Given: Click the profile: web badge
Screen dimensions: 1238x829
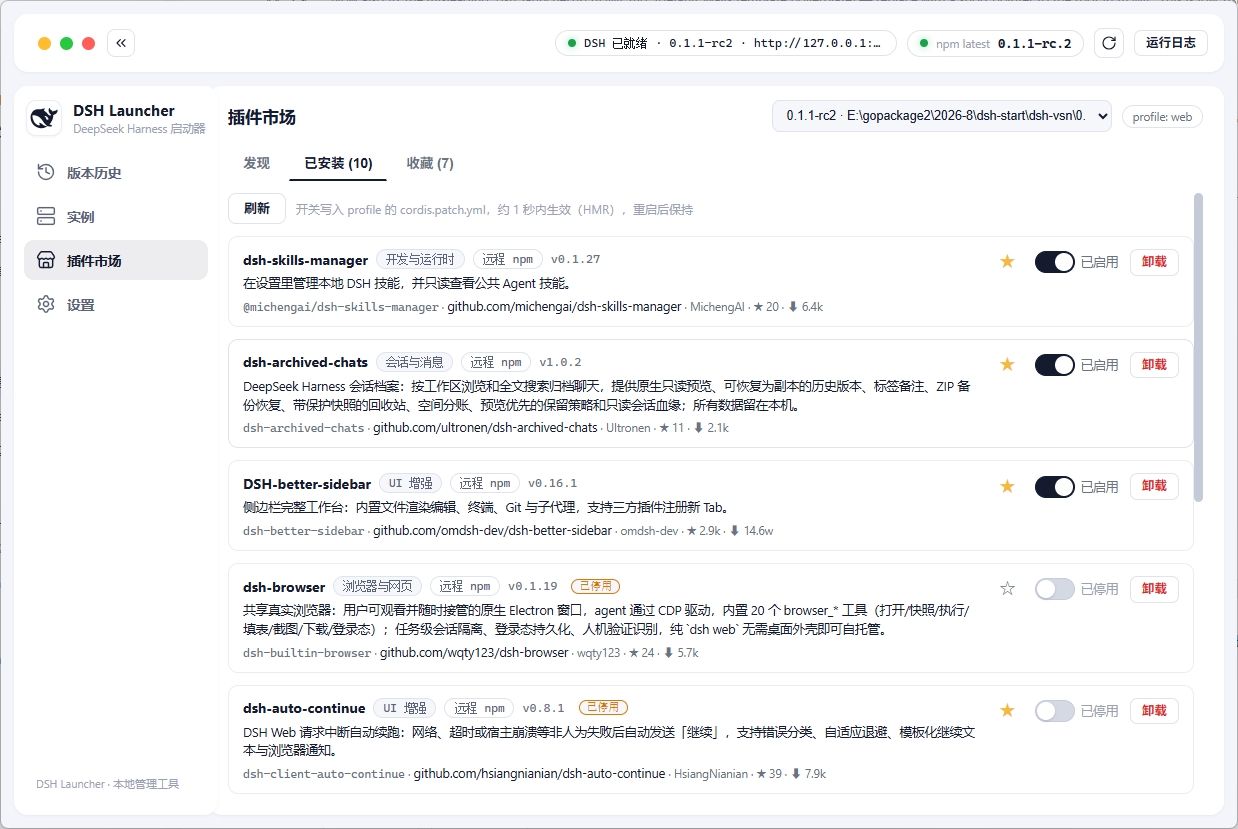Looking at the screenshot, I should 1162,117.
